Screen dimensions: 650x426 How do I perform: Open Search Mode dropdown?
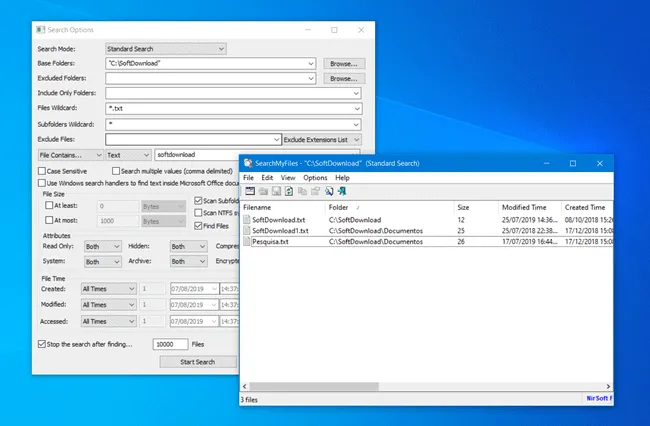click(x=166, y=49)
